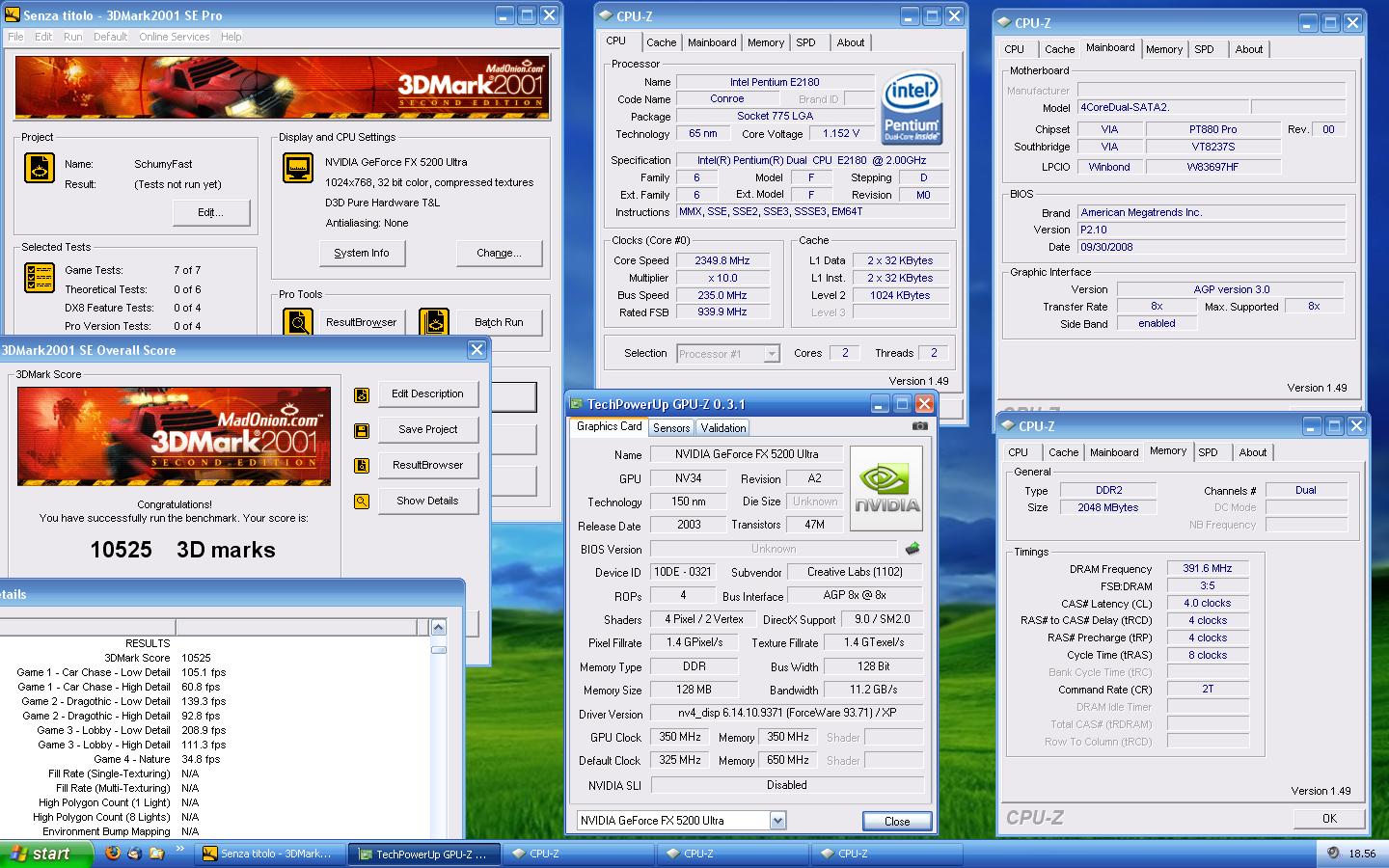Click the Batch Run icon in Pro Tools
Screen dimensions: 1389x868
[433, 322]
